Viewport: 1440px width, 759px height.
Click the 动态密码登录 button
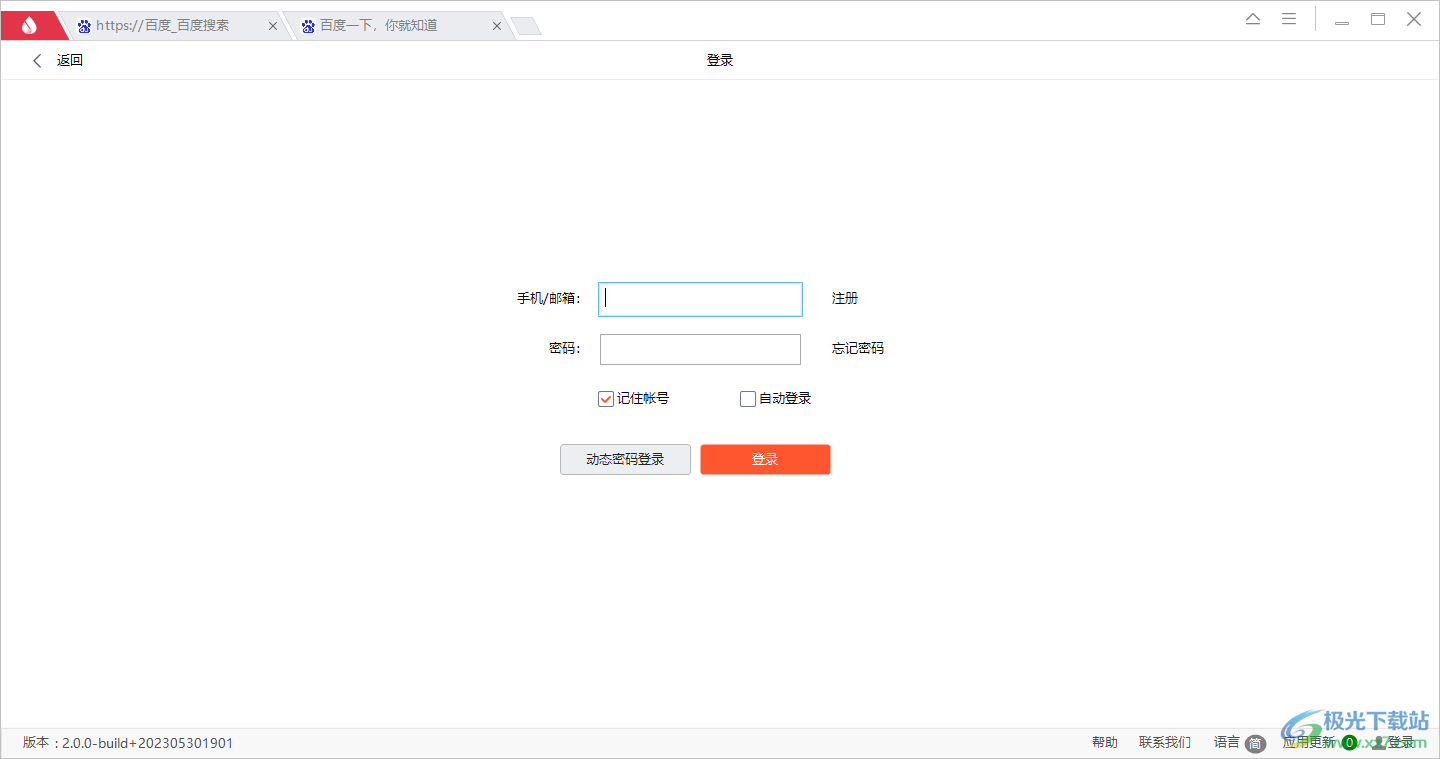(x=625, y=459)
